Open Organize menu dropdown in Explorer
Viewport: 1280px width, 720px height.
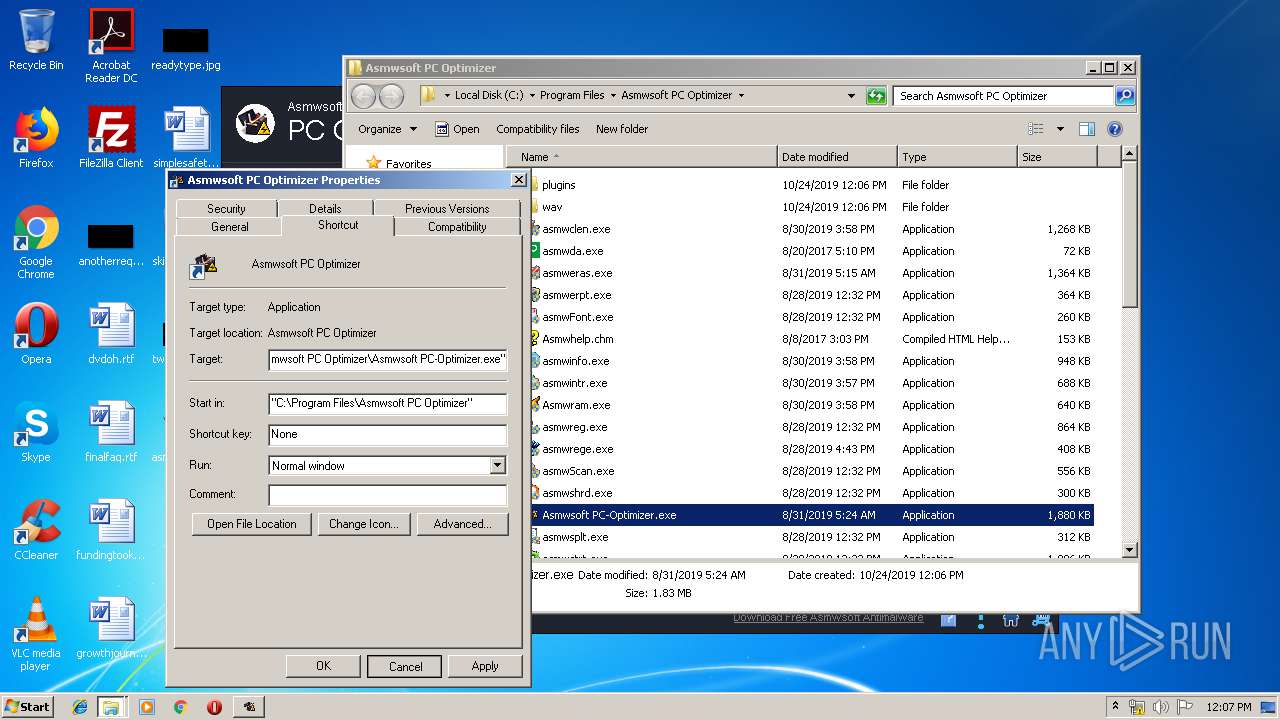pos(388,129)
